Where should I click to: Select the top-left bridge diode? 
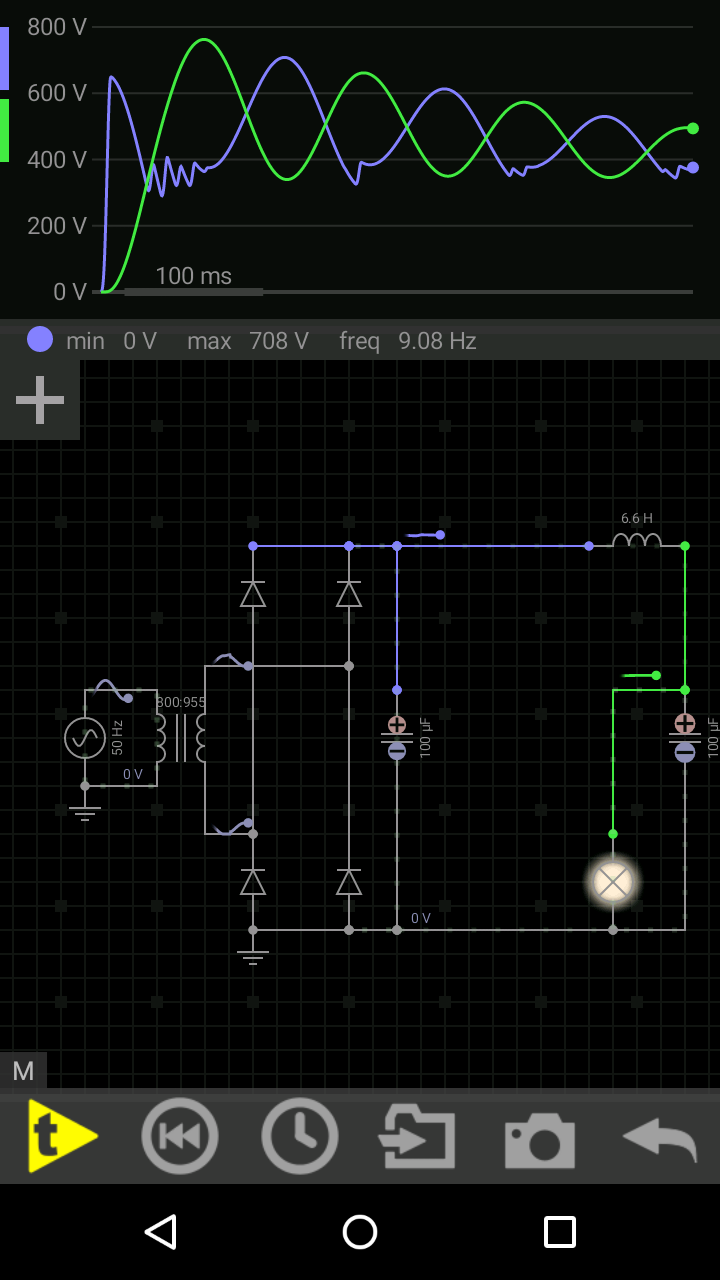point(253,594)
